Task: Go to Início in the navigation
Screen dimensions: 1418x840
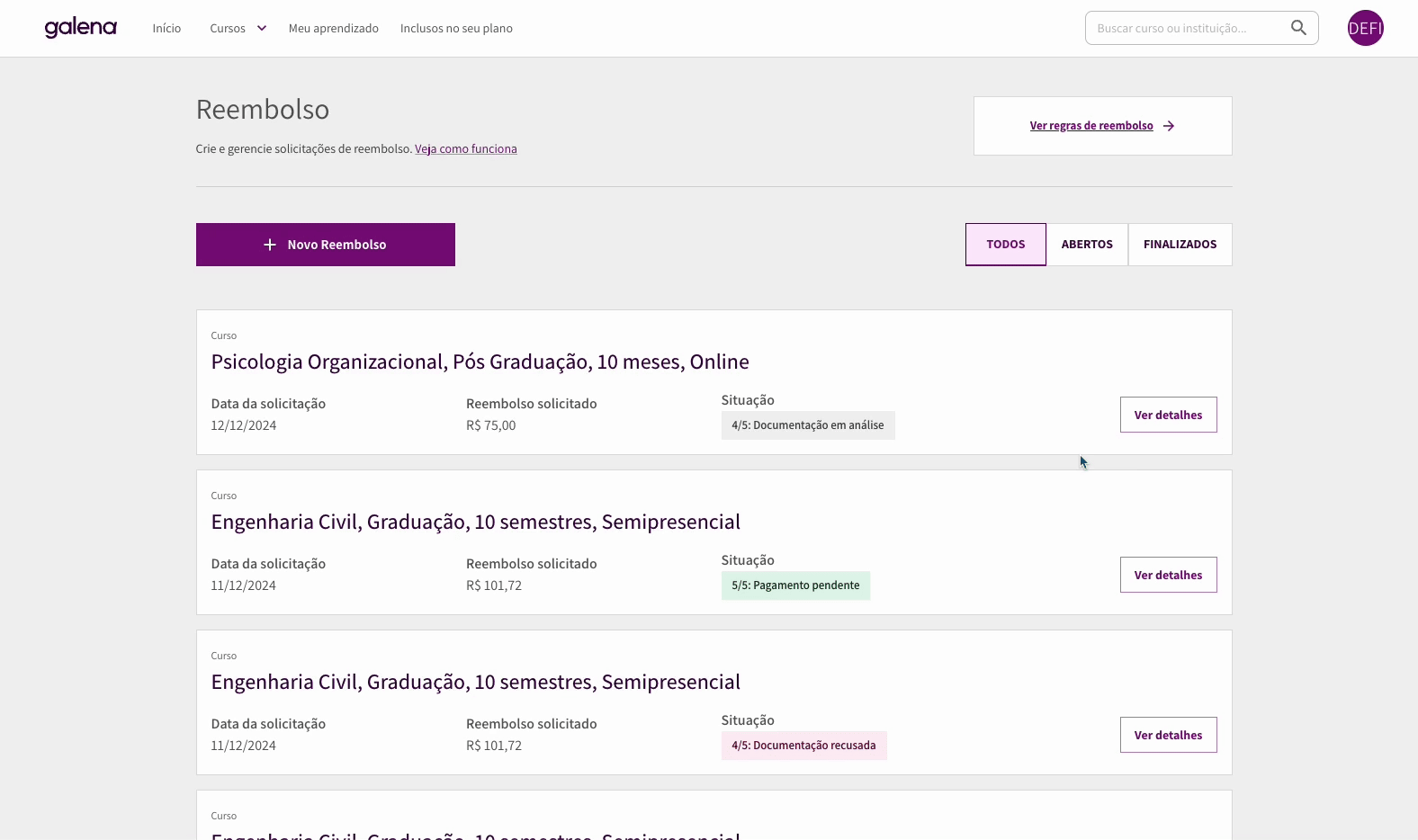Action: pyautogui.click(x=166, y=28)
